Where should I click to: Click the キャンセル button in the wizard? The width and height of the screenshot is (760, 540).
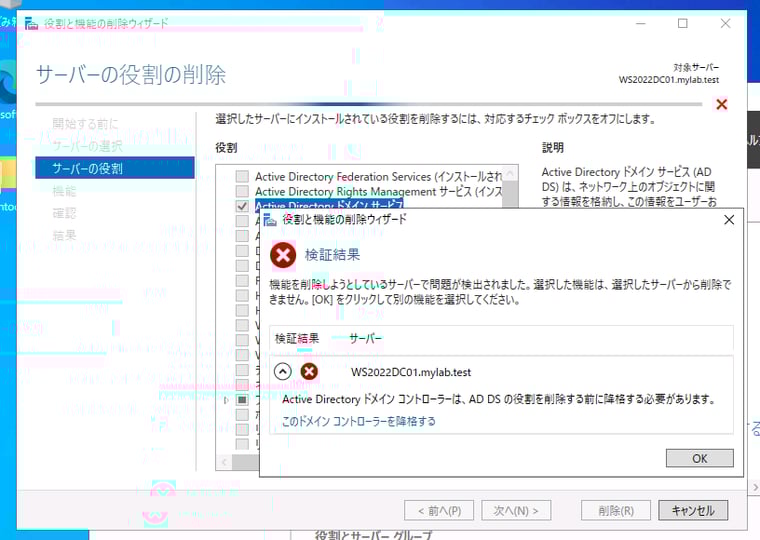[693, 510]
